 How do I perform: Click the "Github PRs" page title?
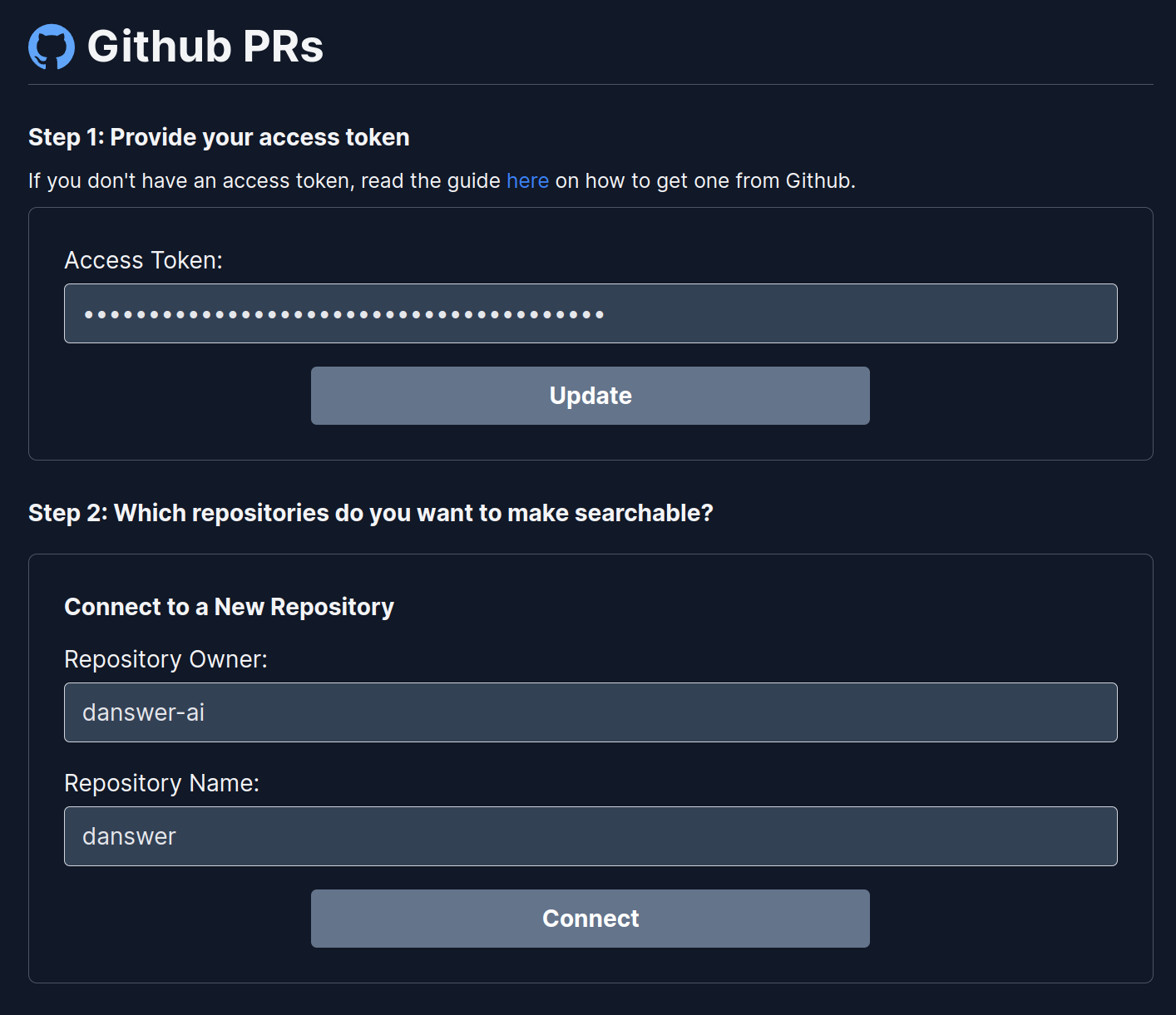tap(205, 47)
